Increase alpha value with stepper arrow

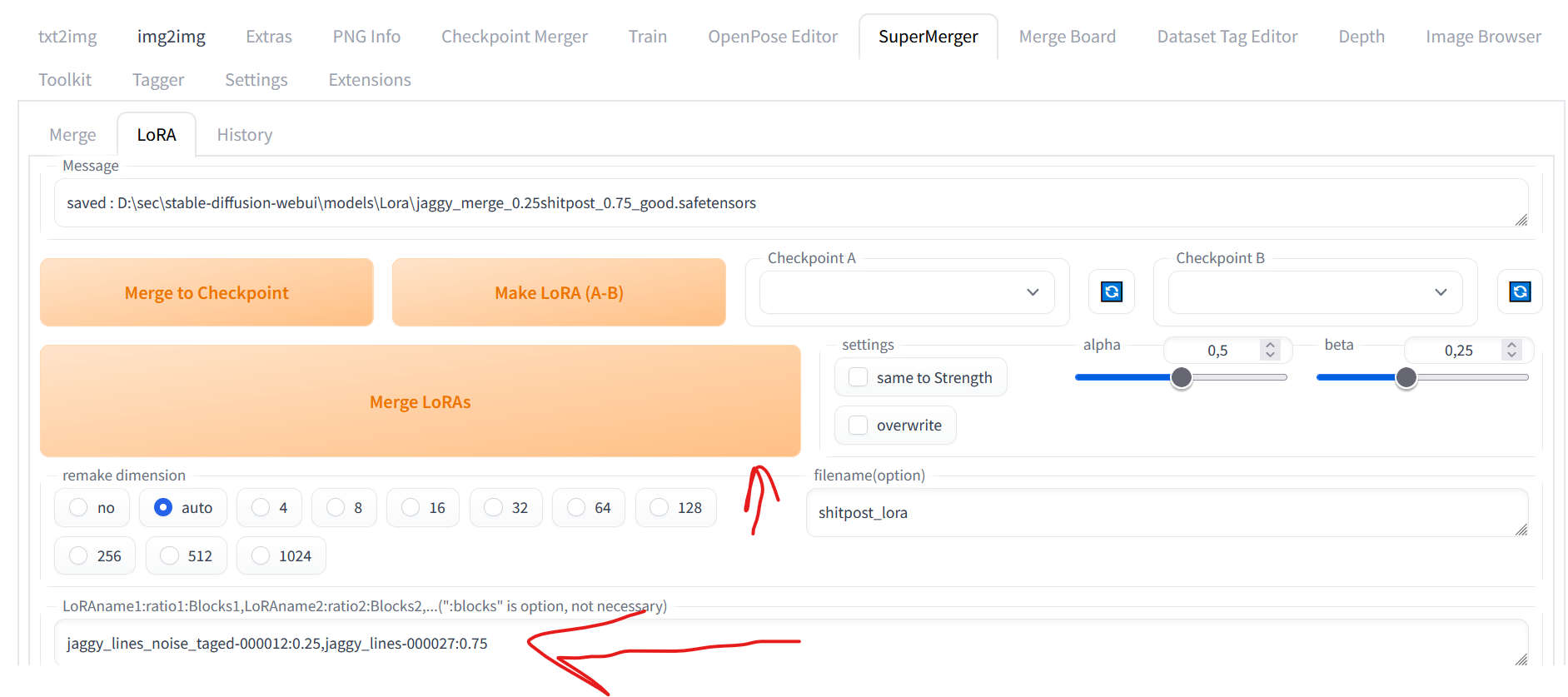pos(1270,345)
